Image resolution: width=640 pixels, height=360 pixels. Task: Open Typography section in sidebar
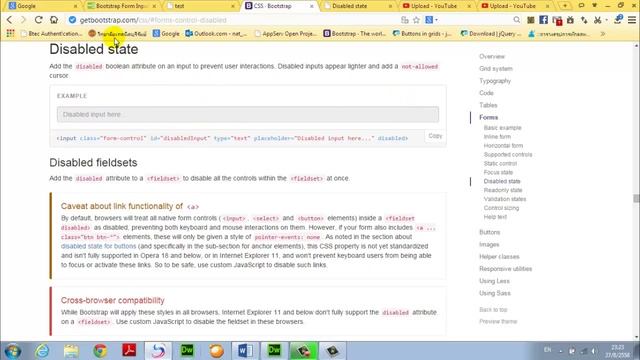click(x=495, y=81)
